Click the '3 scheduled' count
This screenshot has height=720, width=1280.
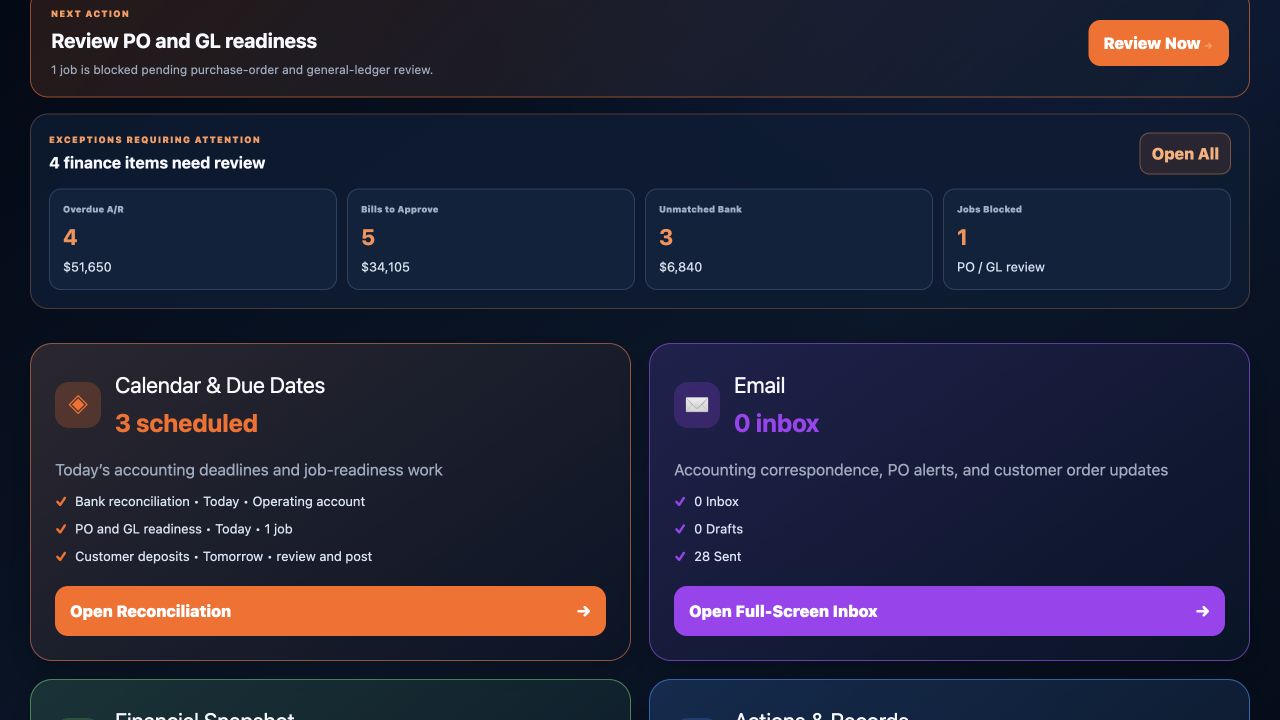[x=186, y=423]
